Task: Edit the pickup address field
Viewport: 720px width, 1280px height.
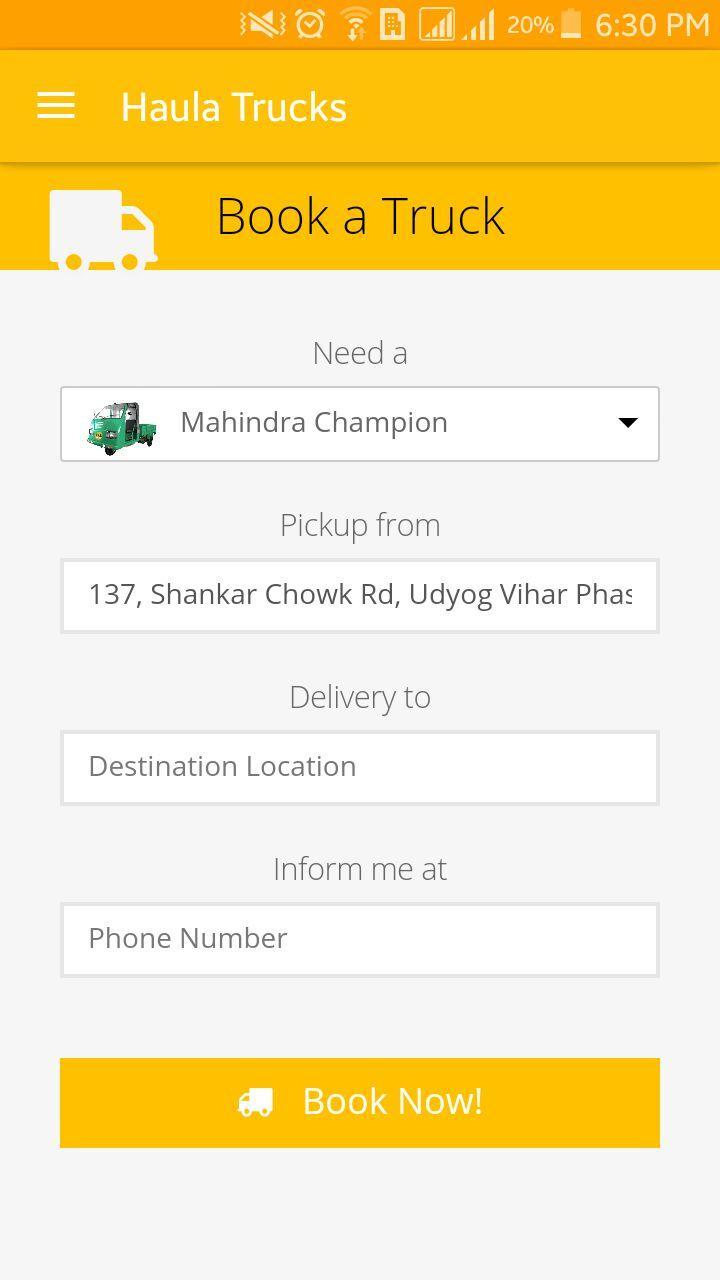Action: tap(360, 596)
